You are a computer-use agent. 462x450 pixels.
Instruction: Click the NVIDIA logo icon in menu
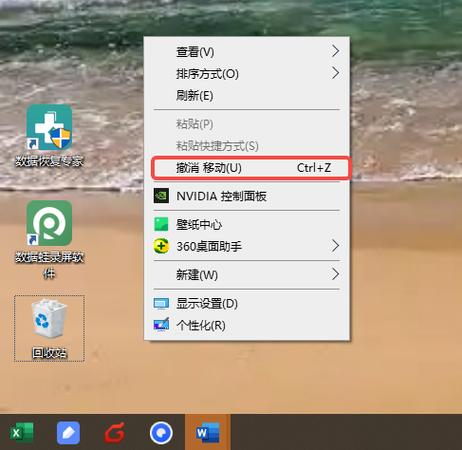click(161, 196)
